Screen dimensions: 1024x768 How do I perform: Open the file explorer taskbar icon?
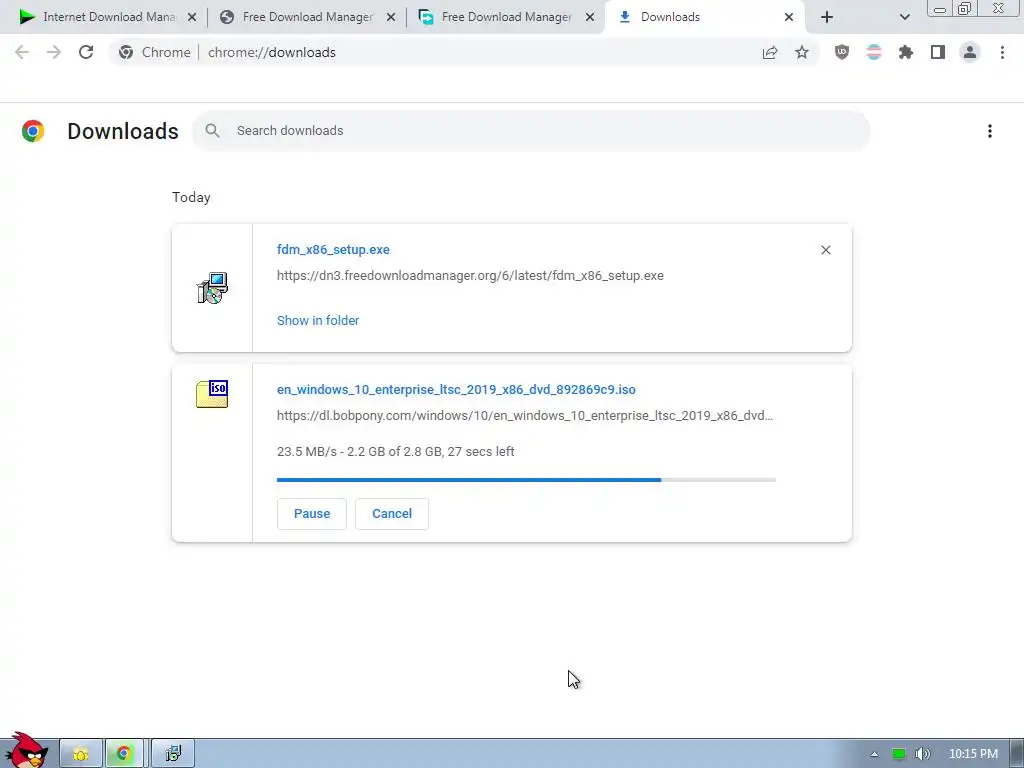tap(81, 754)
